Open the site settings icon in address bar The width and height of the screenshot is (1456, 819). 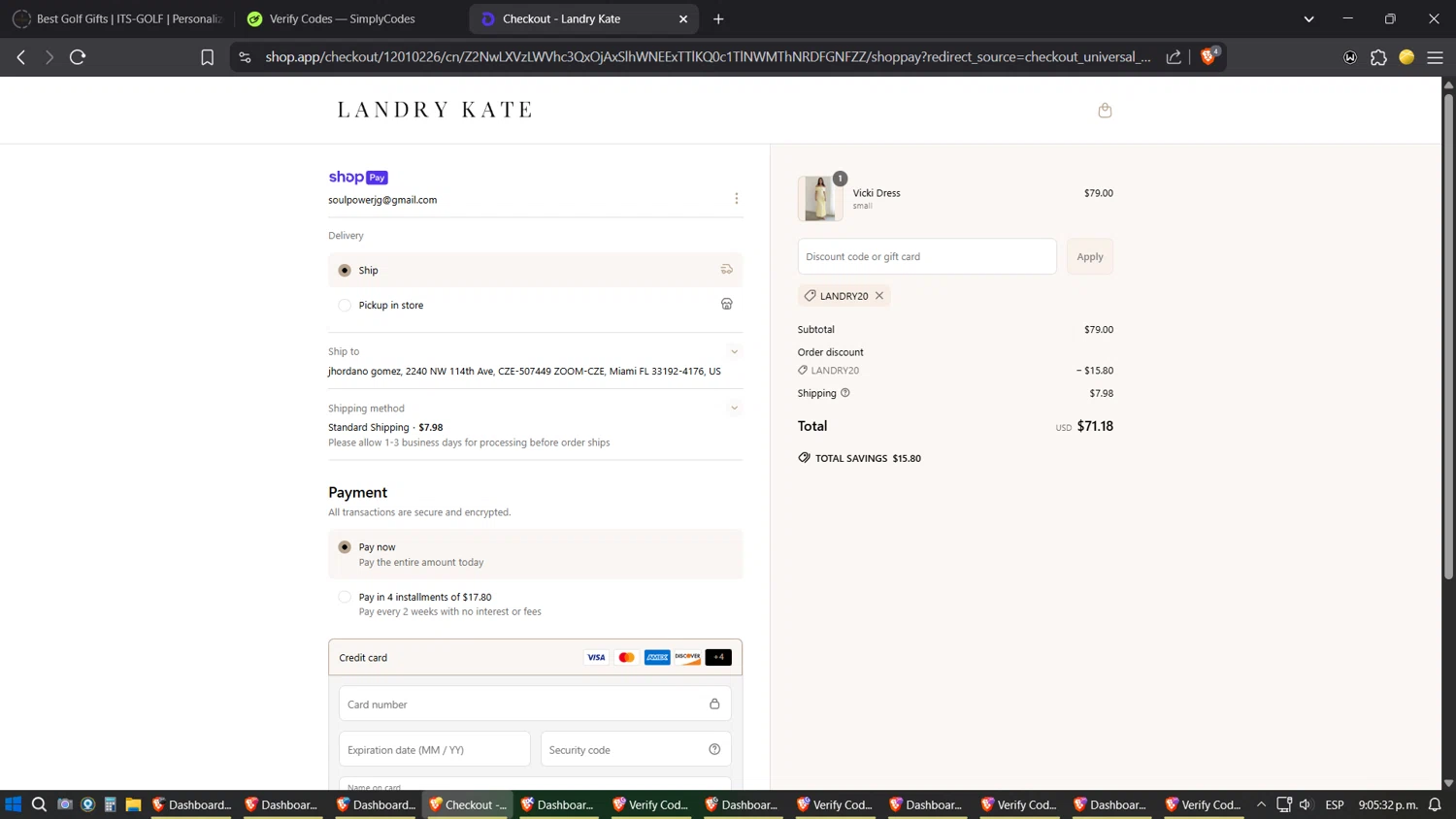(245, 57)
